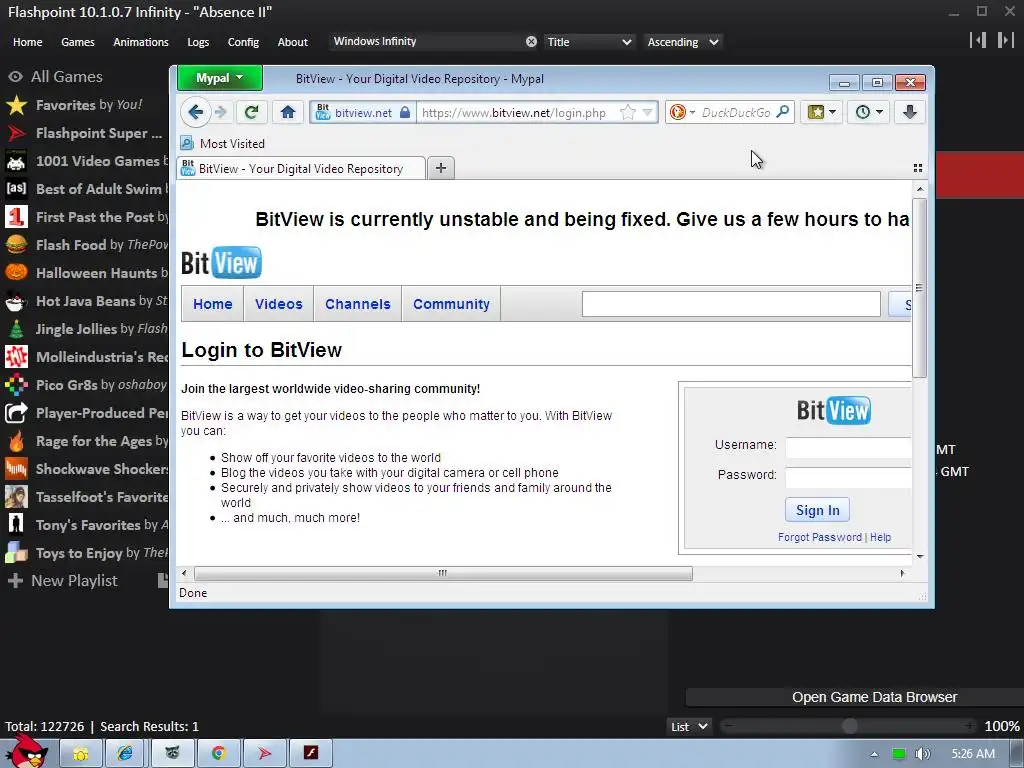
Task: Collapse the Flashpoint left sidebar
Action: [978, 40]
